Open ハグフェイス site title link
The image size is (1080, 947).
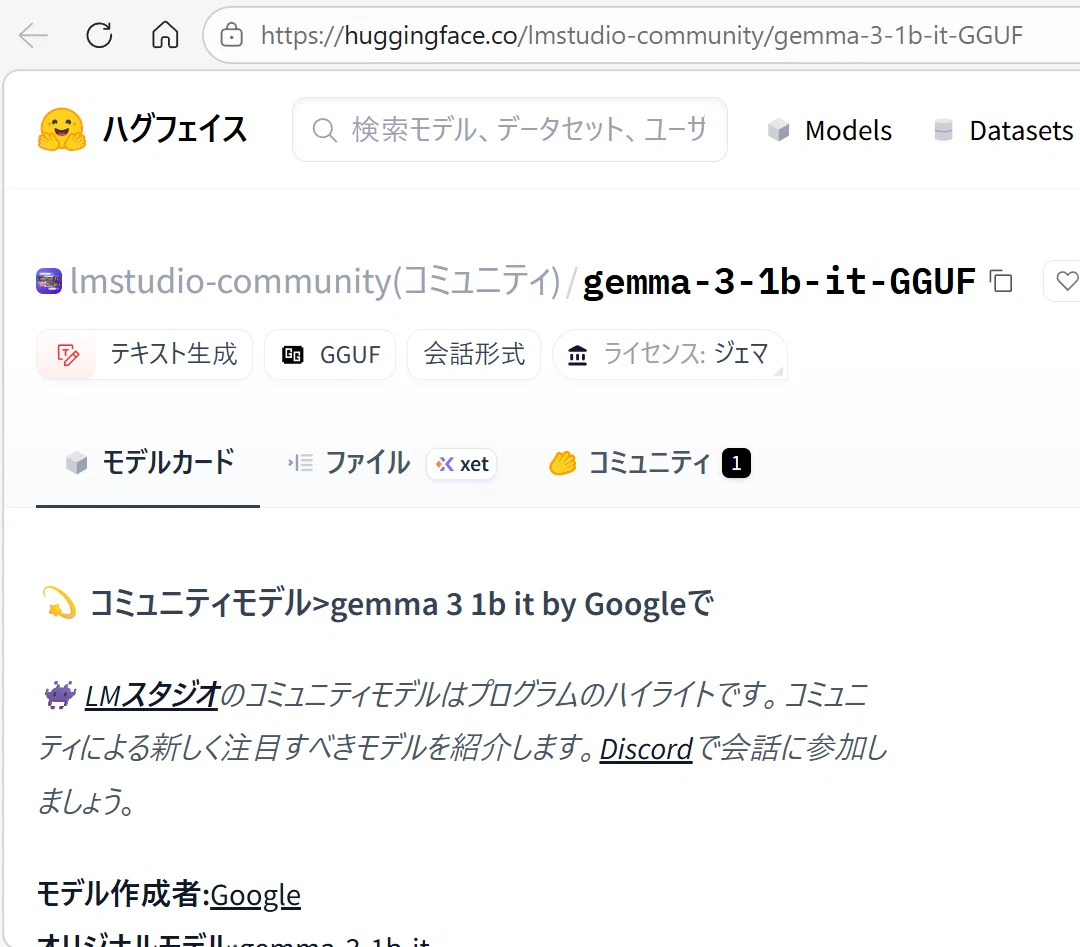click(x=174, y=129)
